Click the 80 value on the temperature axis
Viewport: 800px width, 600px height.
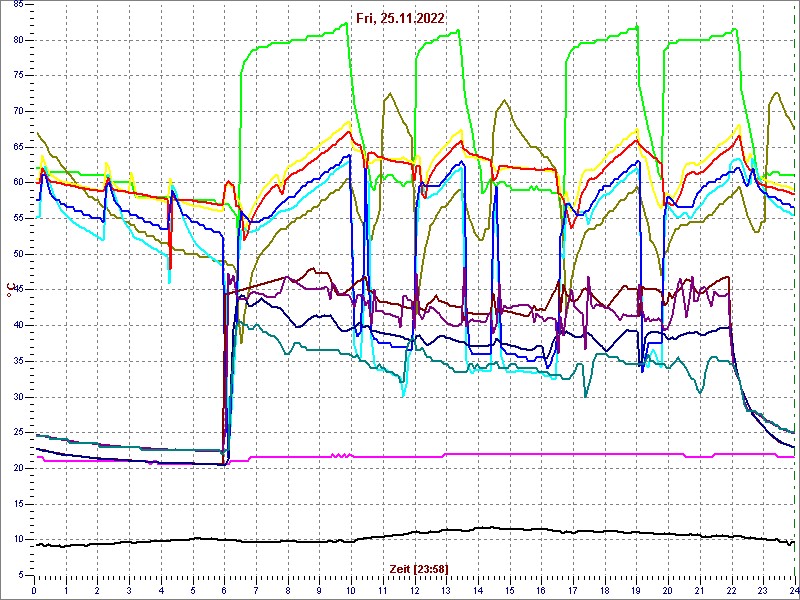[17, 40]
